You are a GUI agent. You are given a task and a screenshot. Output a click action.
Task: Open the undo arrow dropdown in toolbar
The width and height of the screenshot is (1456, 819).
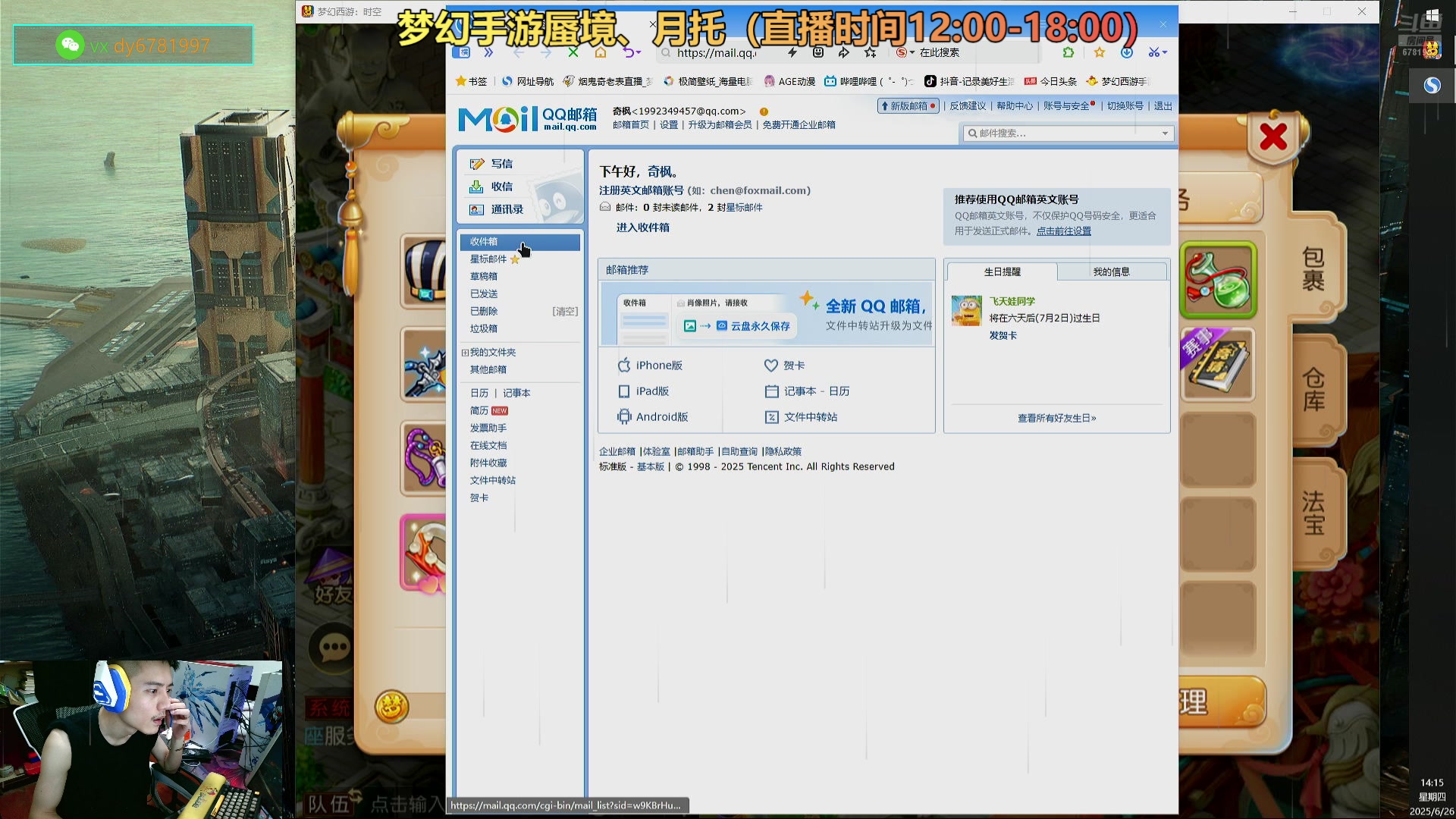click(x=639, y=52)
